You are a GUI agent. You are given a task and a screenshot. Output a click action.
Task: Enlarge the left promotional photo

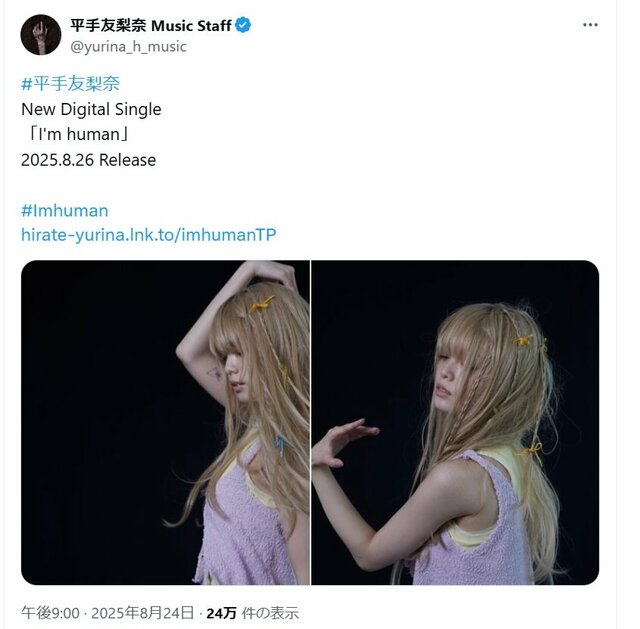[165, 422]
